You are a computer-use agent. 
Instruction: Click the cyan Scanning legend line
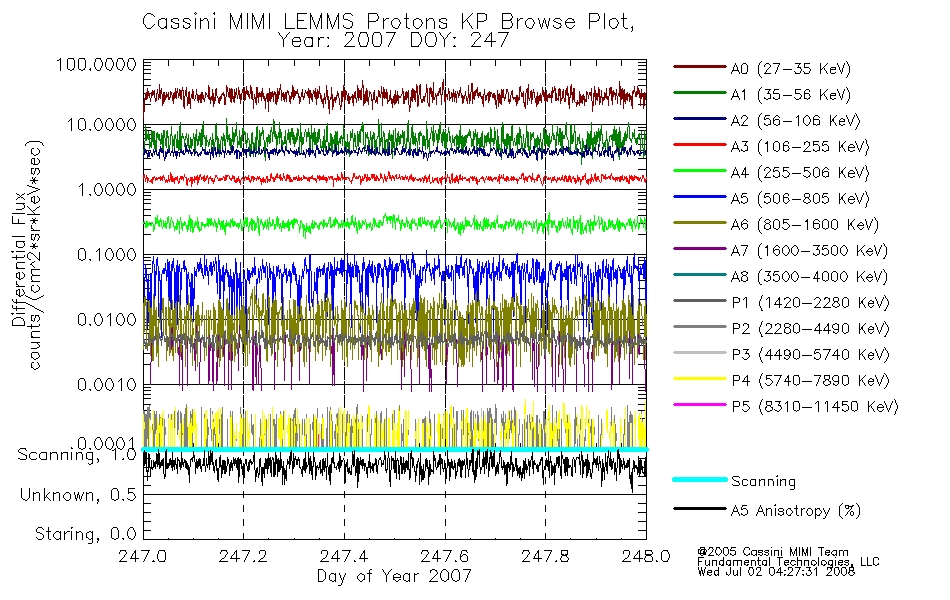700,479
